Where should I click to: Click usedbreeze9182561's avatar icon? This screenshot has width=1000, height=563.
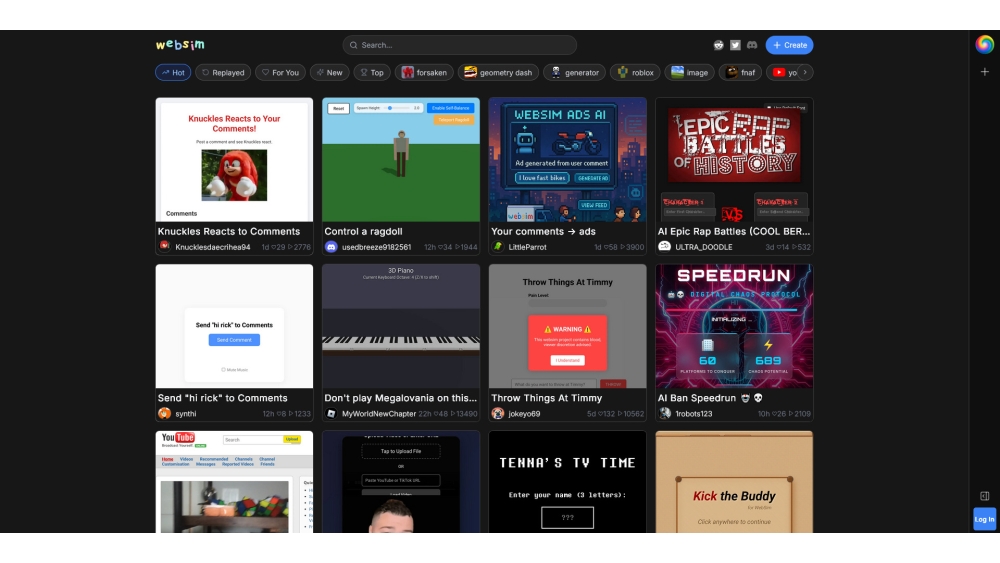[331, 247]
